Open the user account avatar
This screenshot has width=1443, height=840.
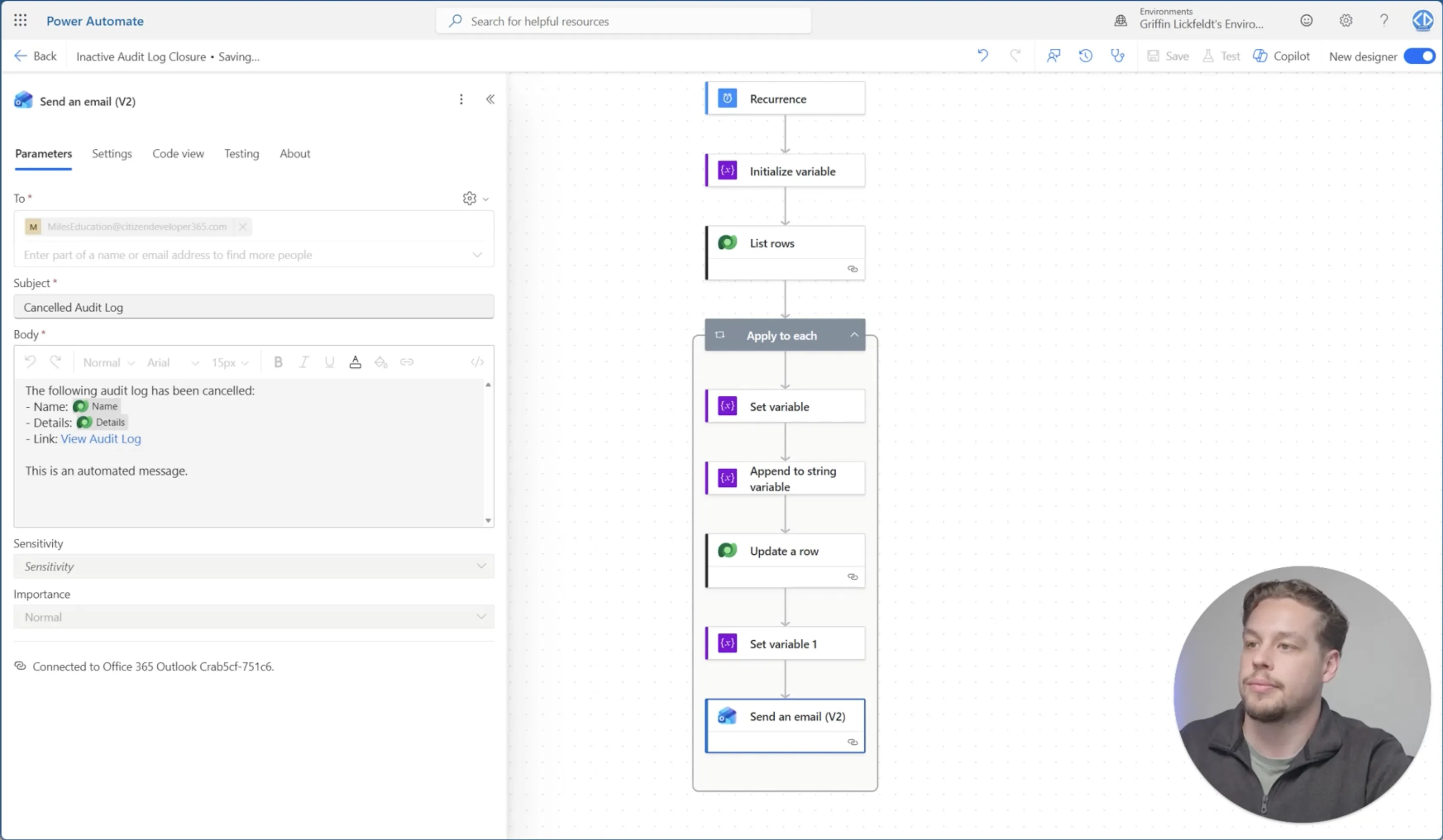[x=1423, y=20]
